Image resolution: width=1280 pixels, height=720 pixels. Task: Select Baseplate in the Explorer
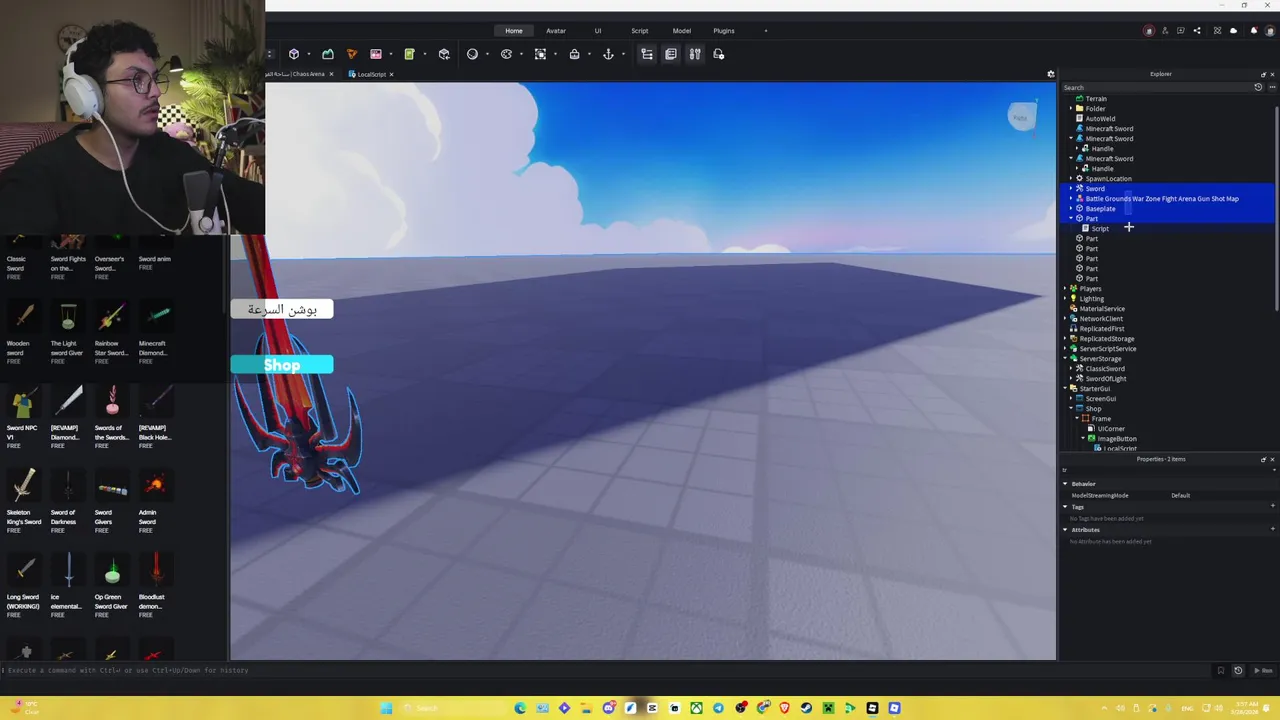(1100, 209)
